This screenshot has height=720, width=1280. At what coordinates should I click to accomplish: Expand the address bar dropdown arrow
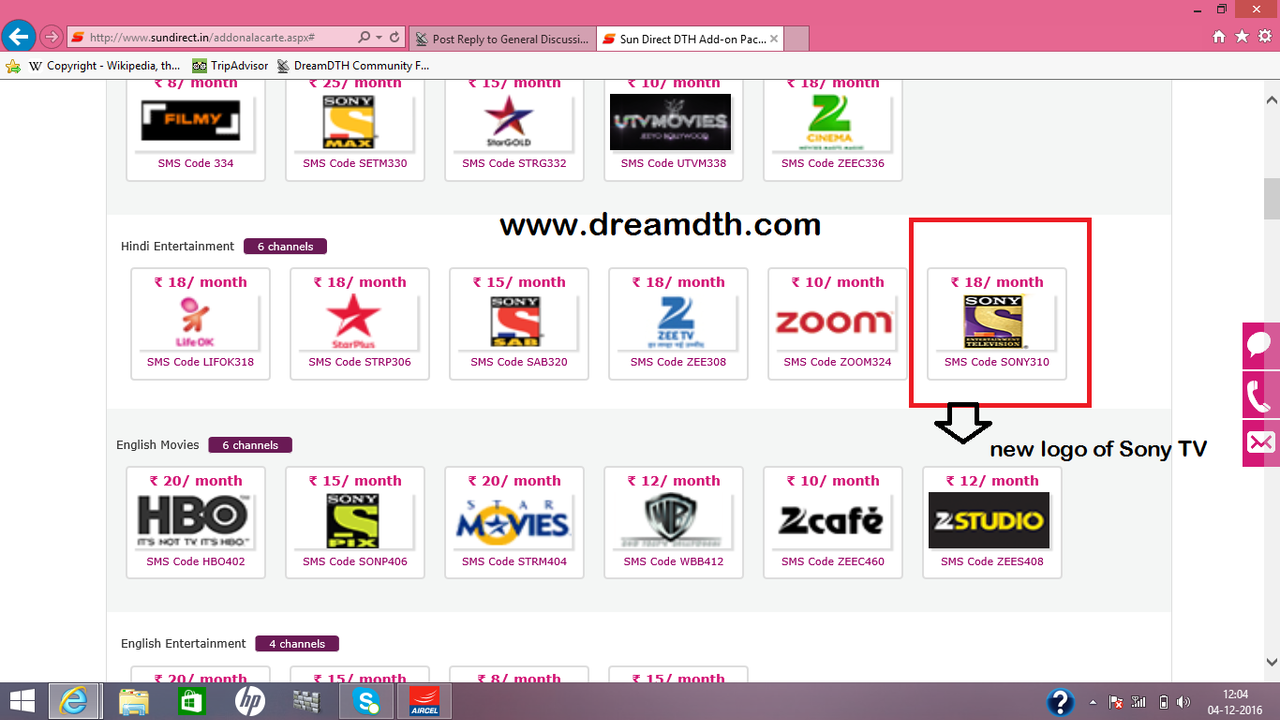[x=378, y=38]
